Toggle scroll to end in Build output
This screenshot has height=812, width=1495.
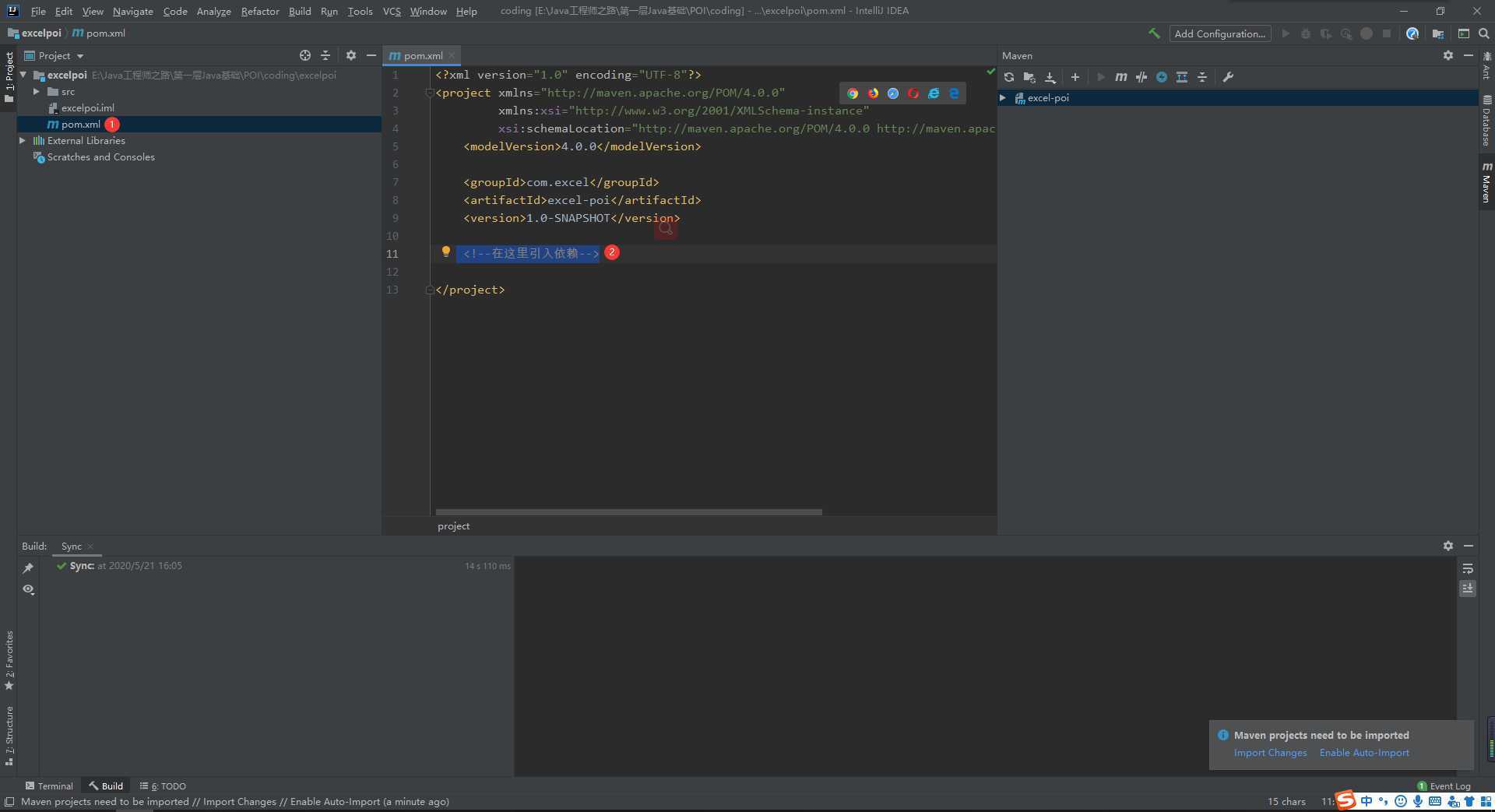pyautogui.click(x=1468, y=589)
